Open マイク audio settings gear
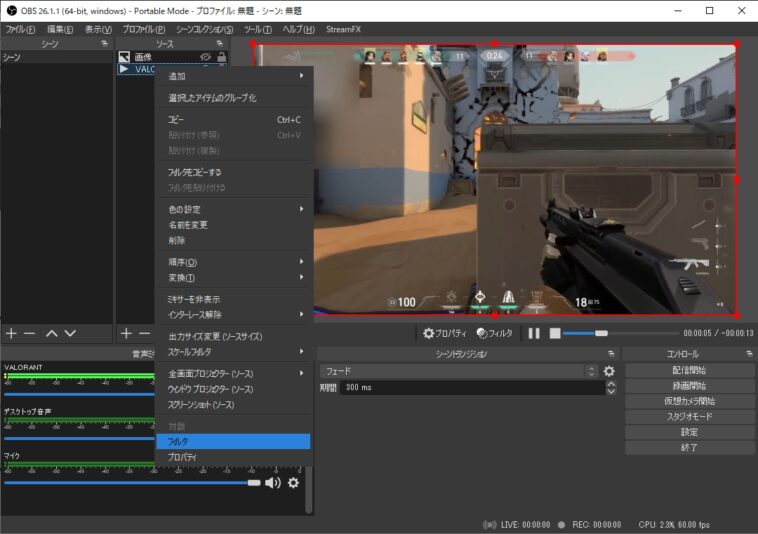Screen dimensions: 758x534 (x=293, y=483)
